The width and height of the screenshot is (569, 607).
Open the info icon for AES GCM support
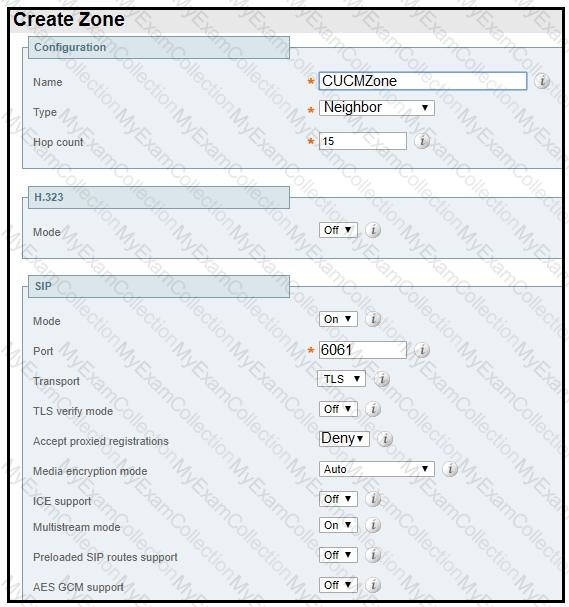click(x=373, y=585)
